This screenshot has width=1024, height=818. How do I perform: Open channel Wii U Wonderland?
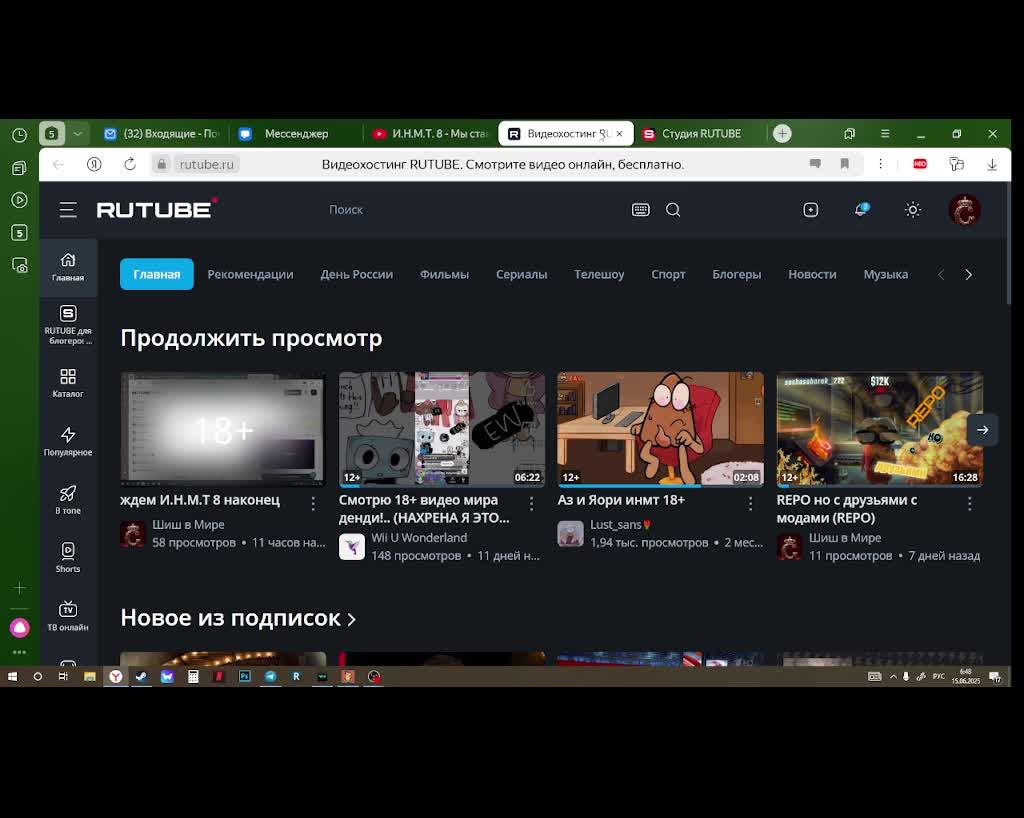coord(419,537)
